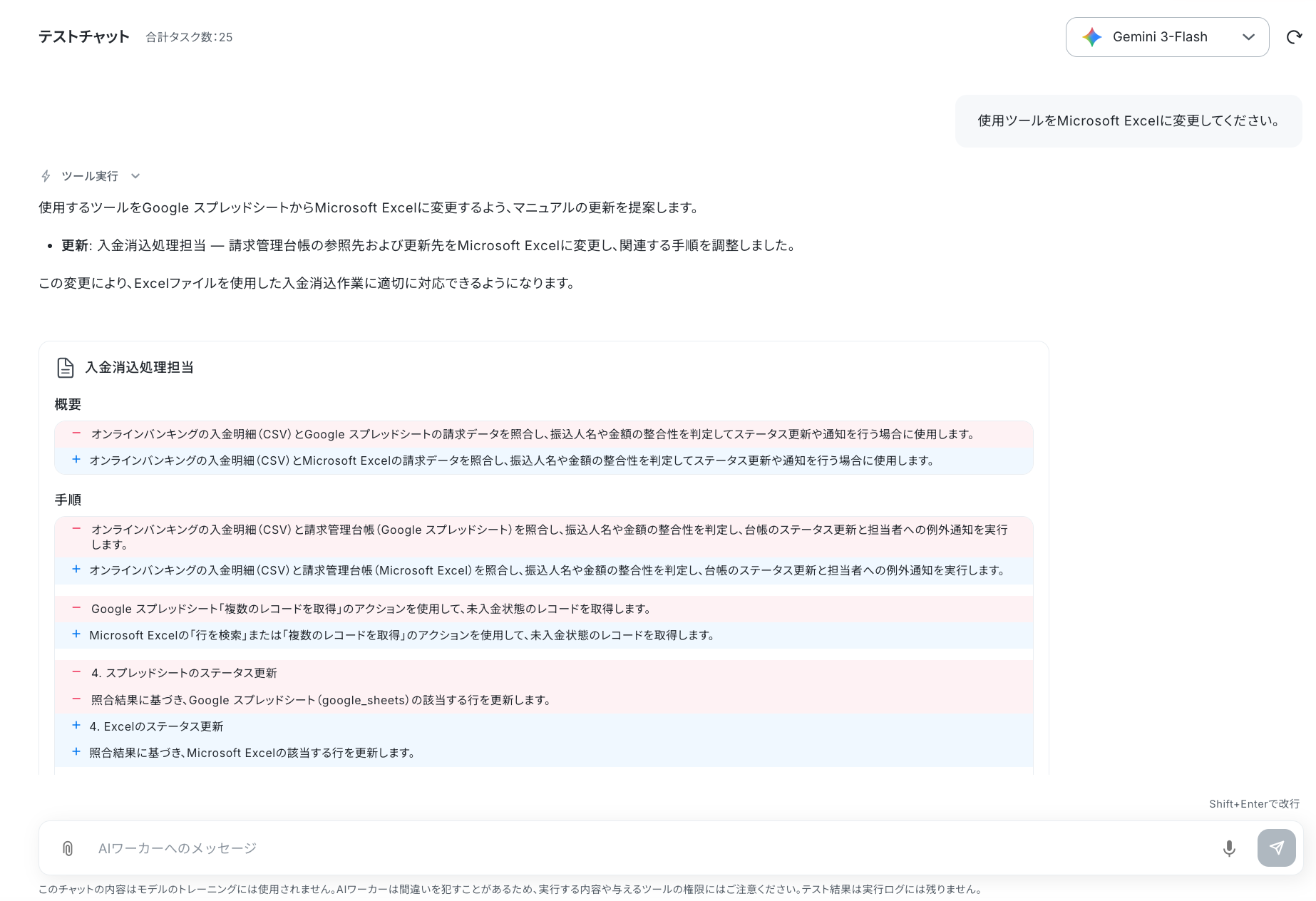Click added line 照合結果に基づき、Microsoft Excelの該当する行を更新します
Image resolution: width=1316 pixels, height=901 pixels.
coord(544,753)
